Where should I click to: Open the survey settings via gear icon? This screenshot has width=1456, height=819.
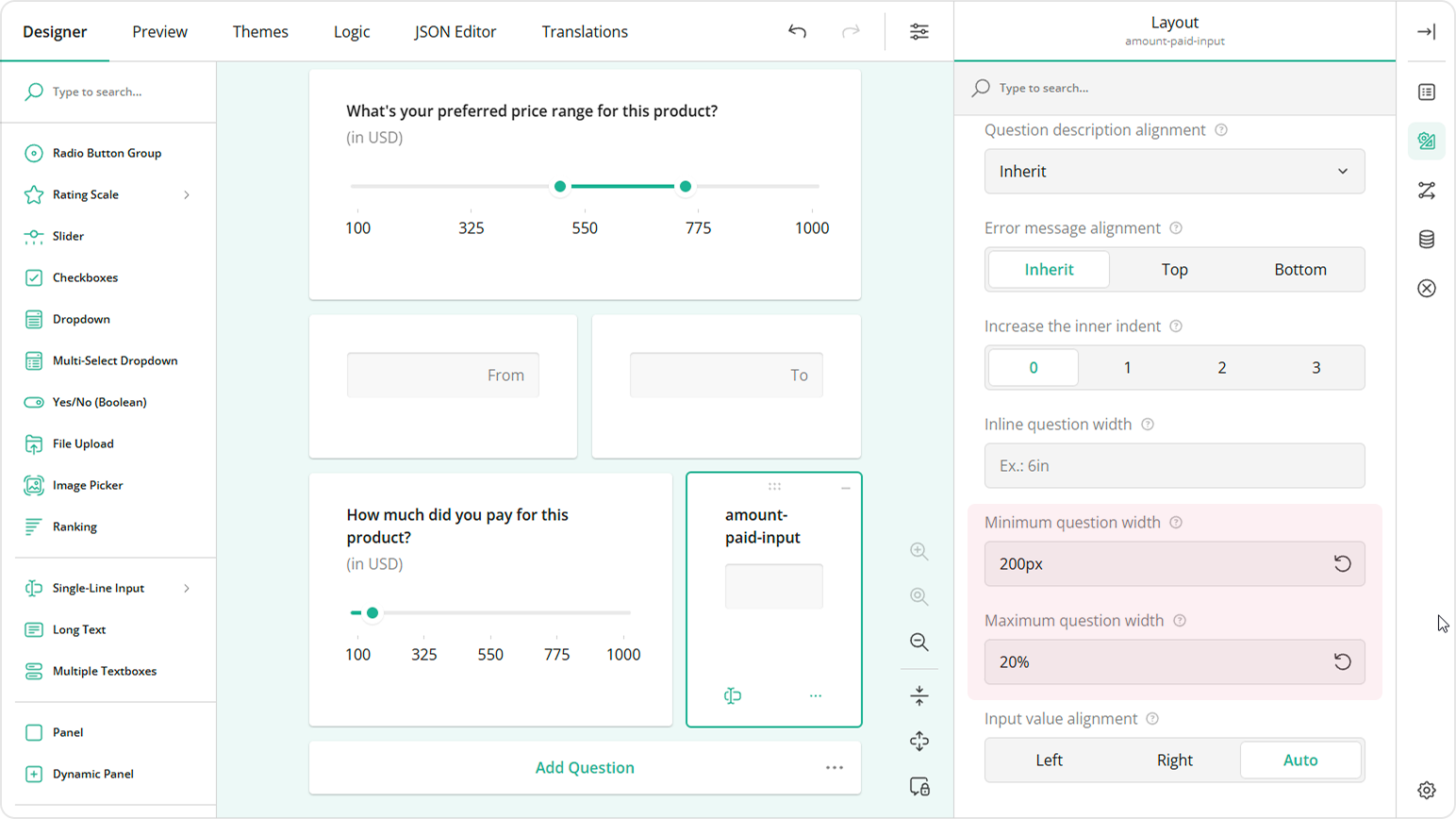coord(1427,790)
